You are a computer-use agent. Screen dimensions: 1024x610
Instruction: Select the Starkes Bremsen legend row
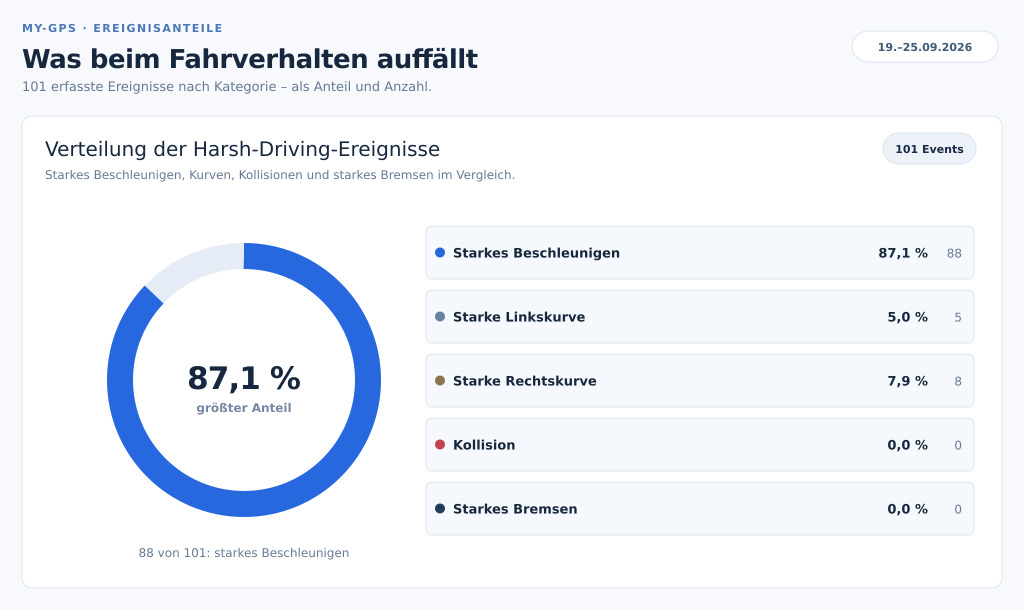(699, 509)
